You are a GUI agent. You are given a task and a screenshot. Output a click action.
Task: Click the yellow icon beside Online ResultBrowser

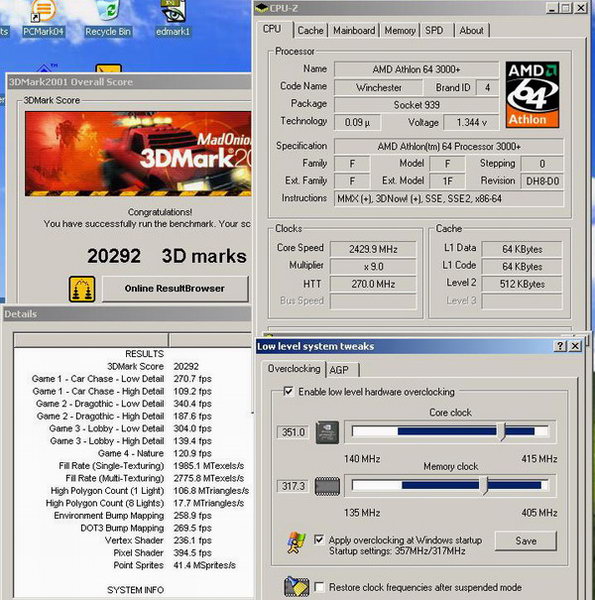pos(82,289)
